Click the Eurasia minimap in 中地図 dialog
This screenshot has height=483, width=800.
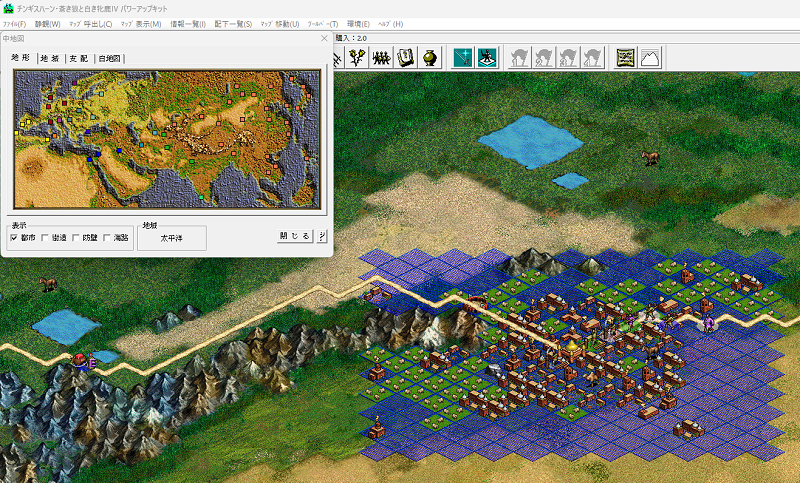pos(167,139)
